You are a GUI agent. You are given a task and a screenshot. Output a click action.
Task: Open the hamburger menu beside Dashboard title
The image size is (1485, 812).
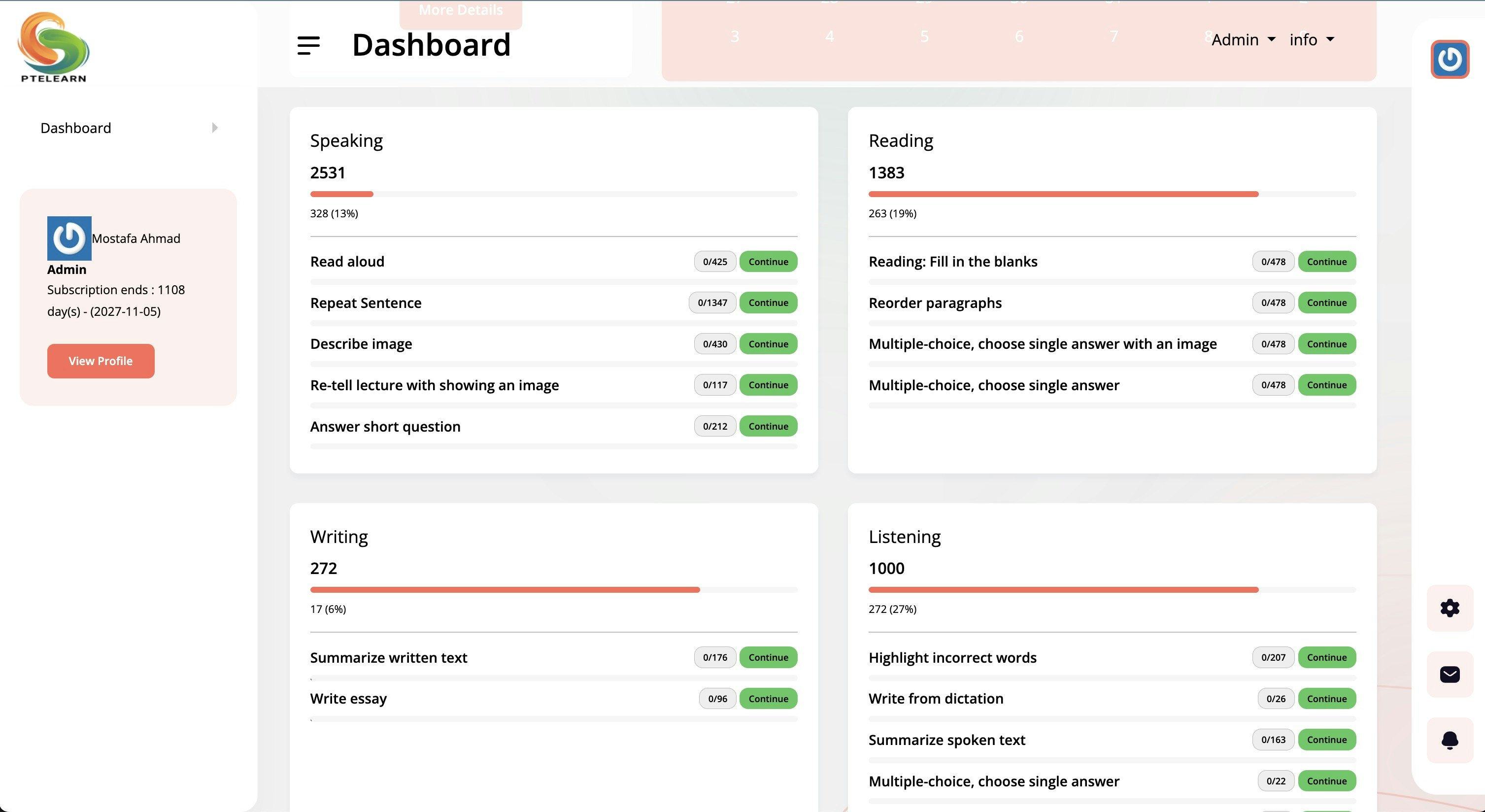pyautogui.click(x=308, y=45)
